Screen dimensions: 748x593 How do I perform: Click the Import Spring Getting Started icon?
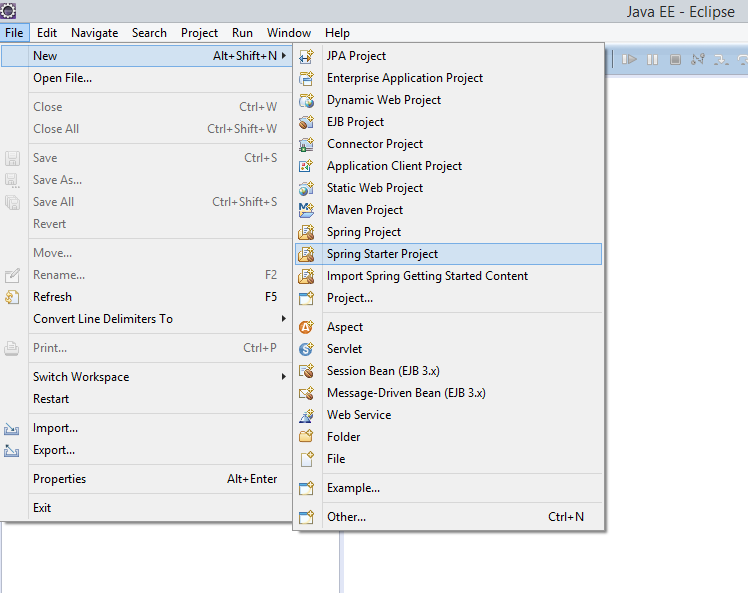point(306,276)
